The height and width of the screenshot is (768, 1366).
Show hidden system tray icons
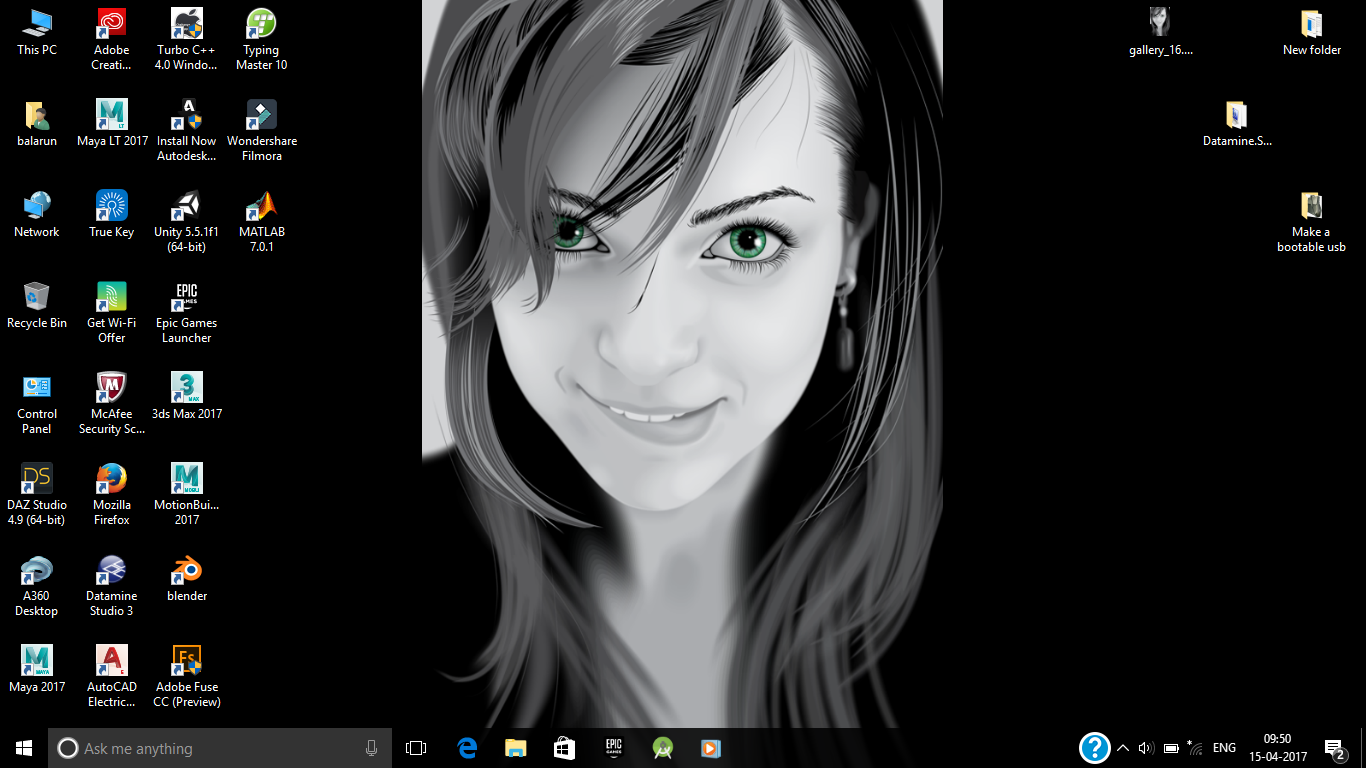point(1122,748)
